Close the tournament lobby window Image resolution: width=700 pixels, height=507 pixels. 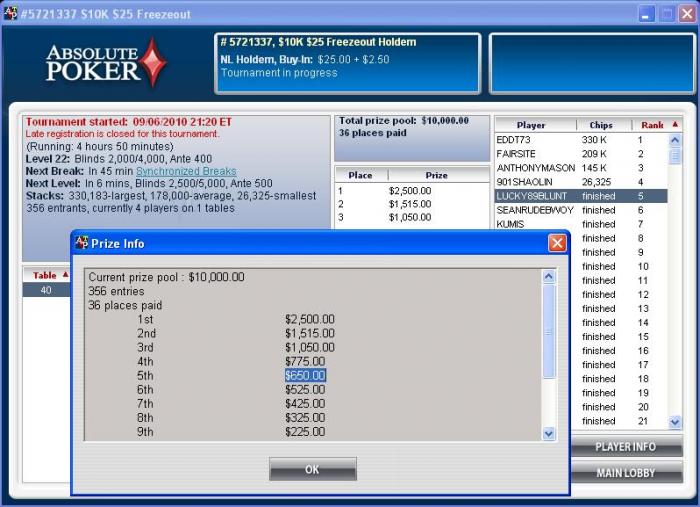[x=688, y=13]
